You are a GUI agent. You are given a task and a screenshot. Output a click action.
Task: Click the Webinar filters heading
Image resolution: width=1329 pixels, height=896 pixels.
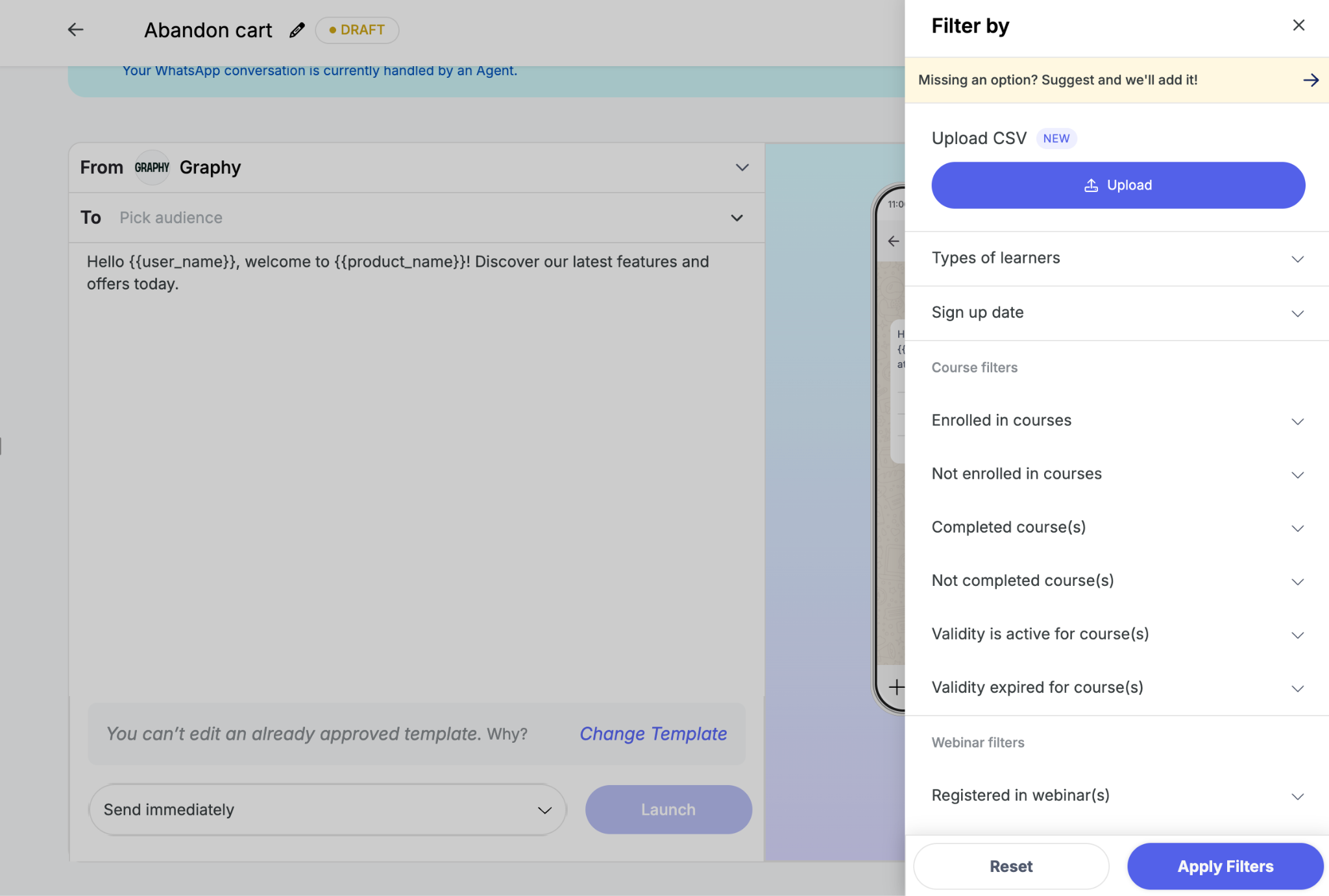tap(978, 742)
